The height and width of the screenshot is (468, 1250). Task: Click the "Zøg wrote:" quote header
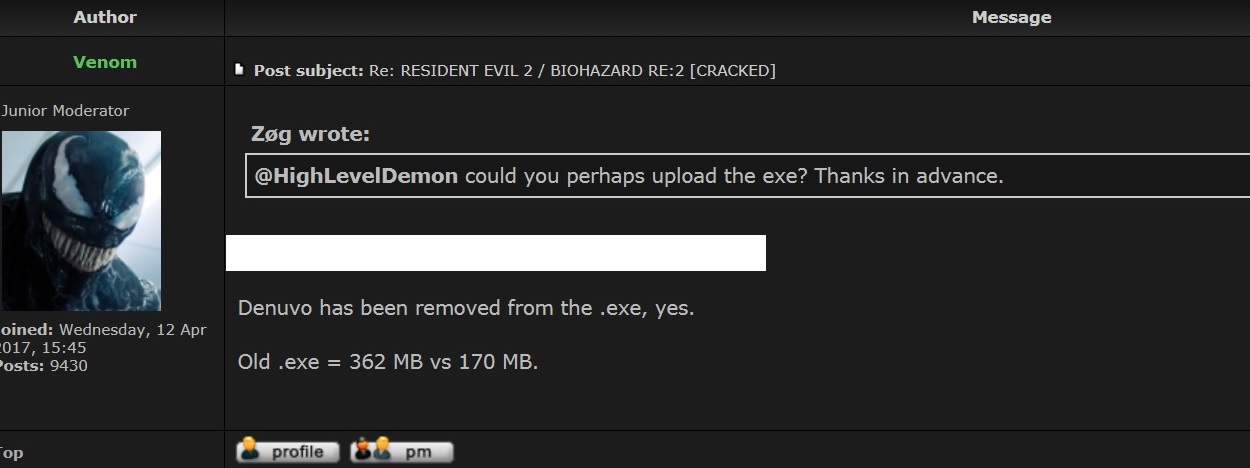tap(310, 135)
